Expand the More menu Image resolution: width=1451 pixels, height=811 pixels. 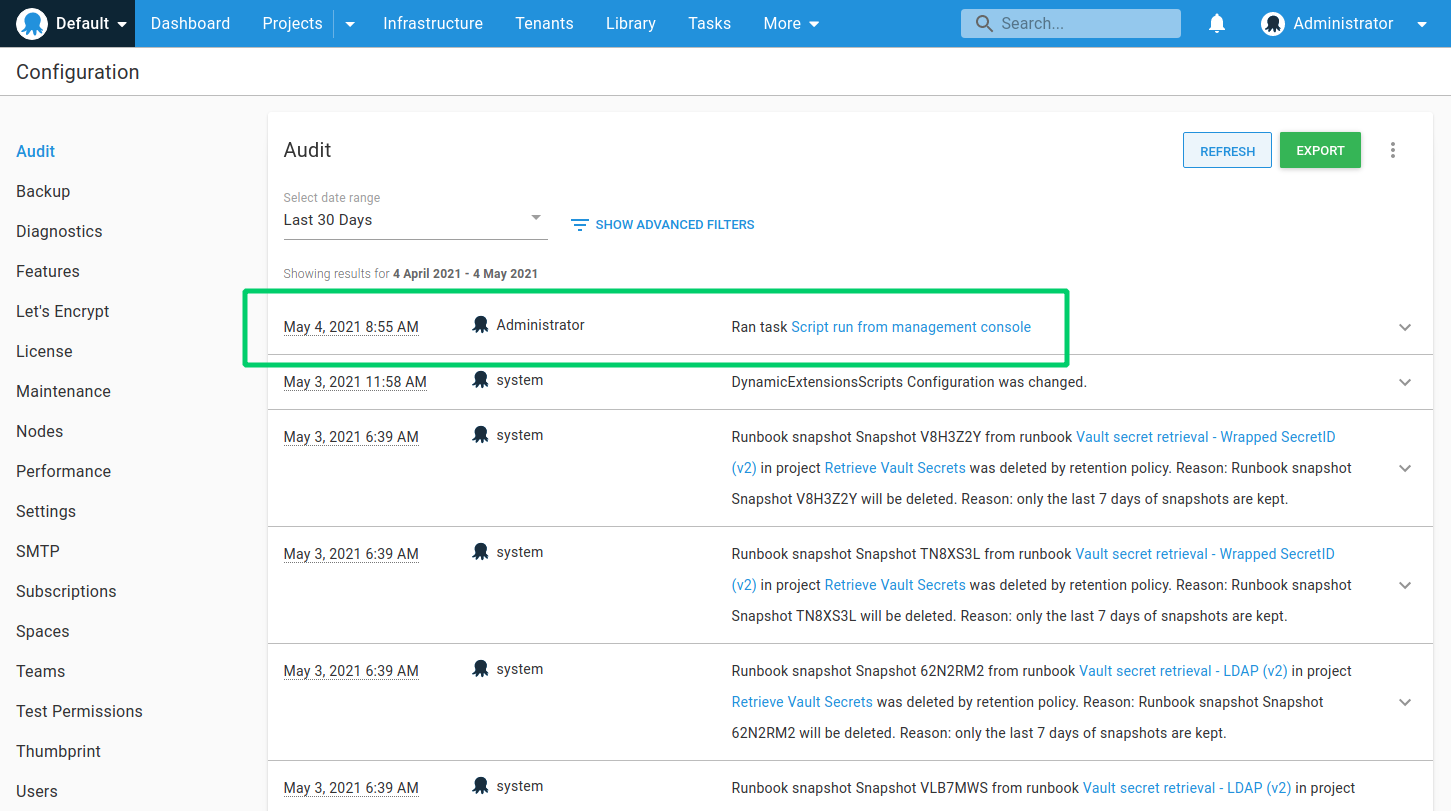pyautogui.click(x=791, y=23)
